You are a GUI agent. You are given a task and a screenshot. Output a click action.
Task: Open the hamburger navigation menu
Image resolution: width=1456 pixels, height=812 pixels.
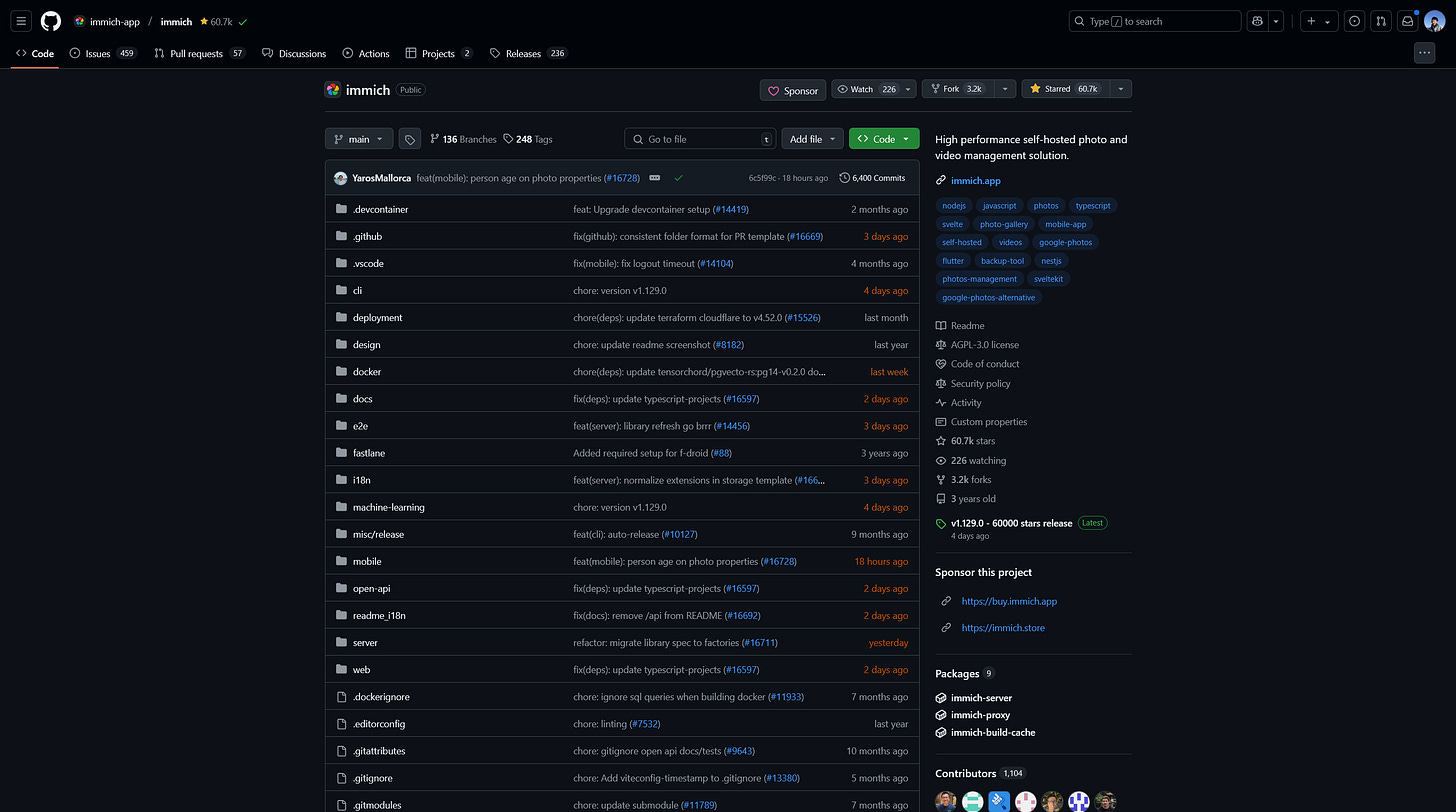click(21, 21)
